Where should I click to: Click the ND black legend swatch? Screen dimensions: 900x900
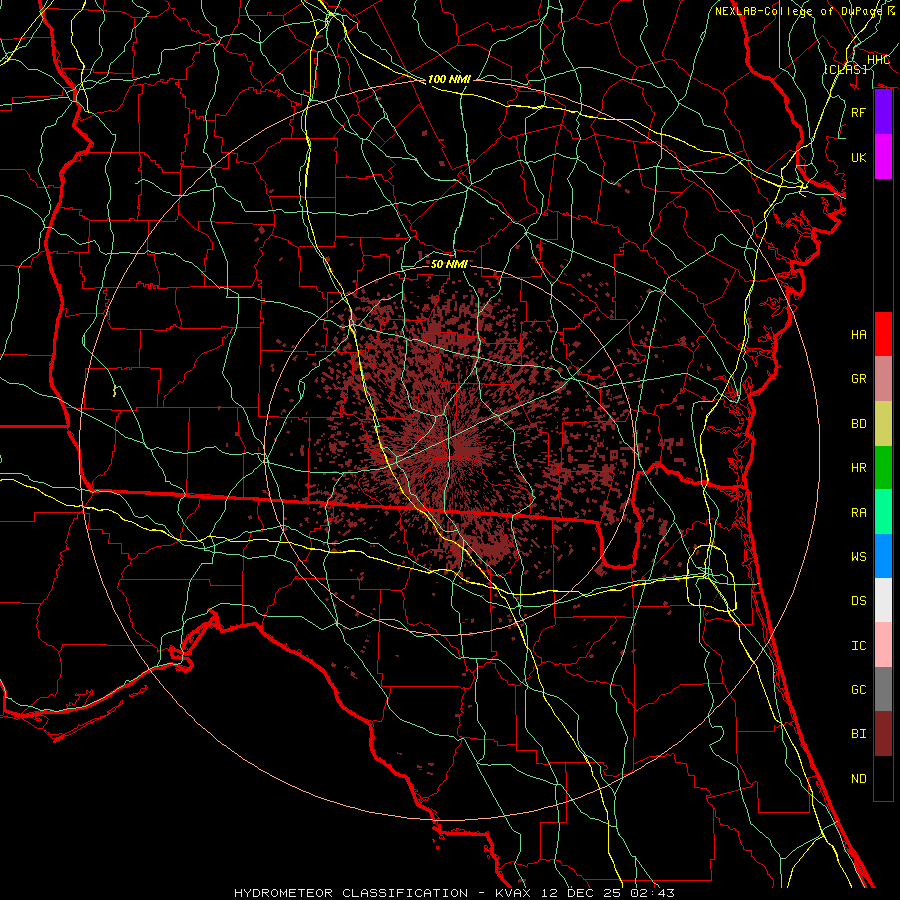pos(883,778)
